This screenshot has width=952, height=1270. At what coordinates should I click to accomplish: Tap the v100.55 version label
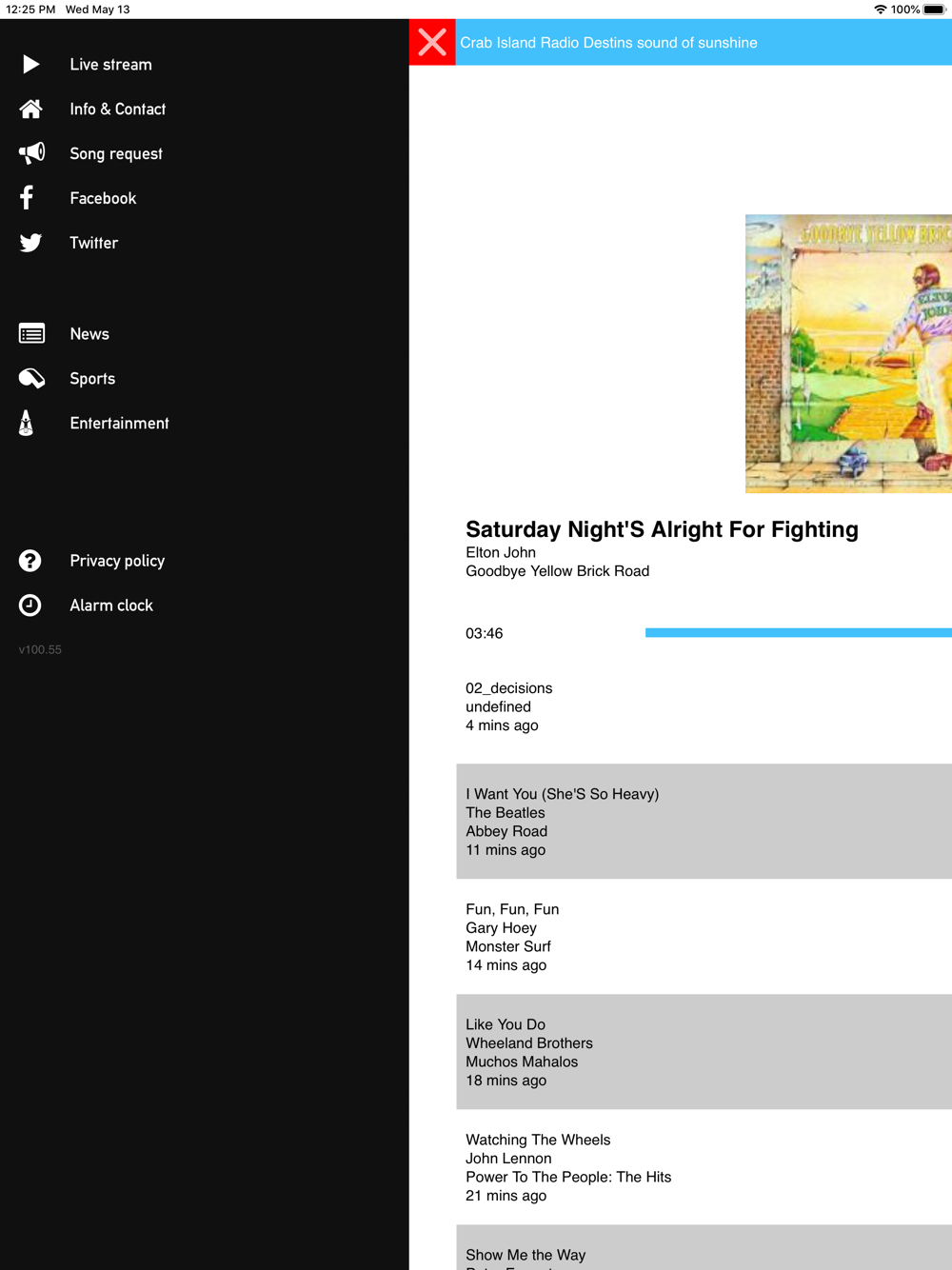(x=40, y=650)
